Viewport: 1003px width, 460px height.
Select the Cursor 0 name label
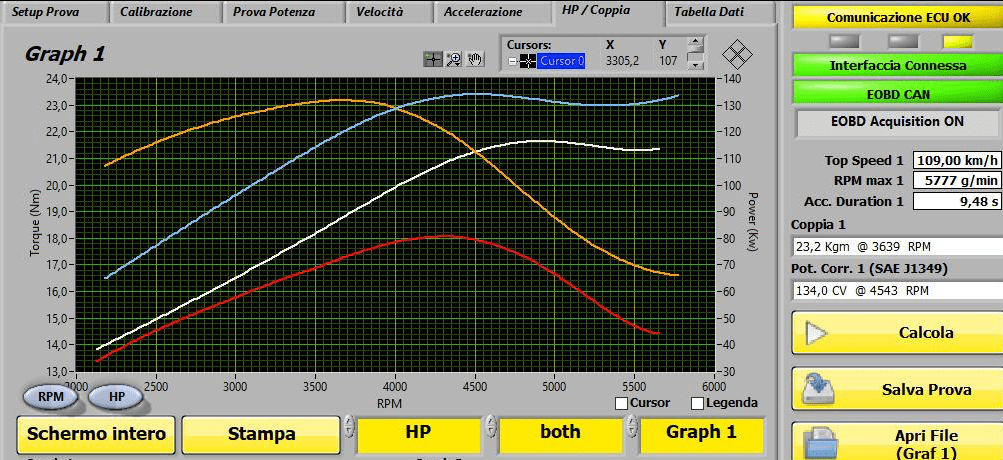[561, 61]
